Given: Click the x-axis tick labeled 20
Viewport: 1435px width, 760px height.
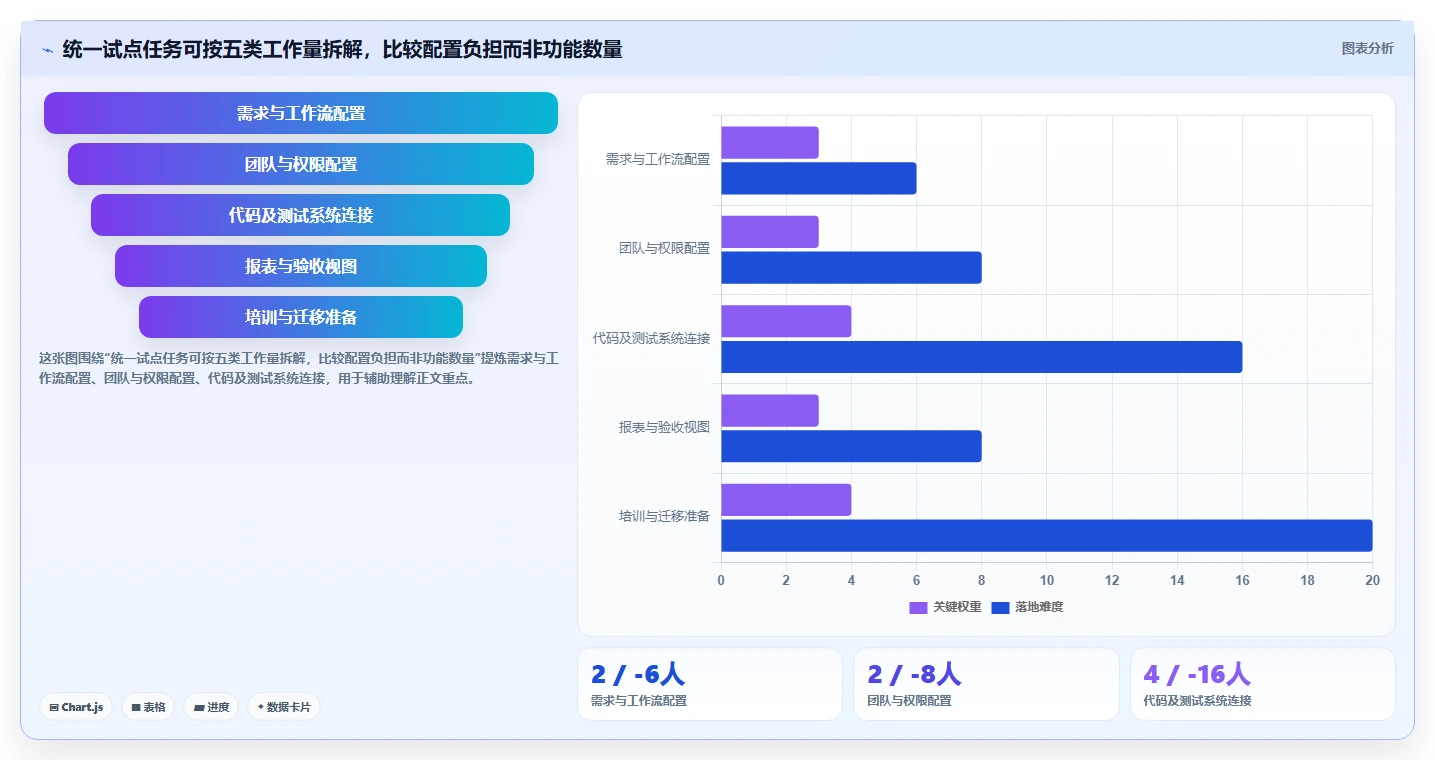Looking at the screenshot, I should pos(1372,581).
